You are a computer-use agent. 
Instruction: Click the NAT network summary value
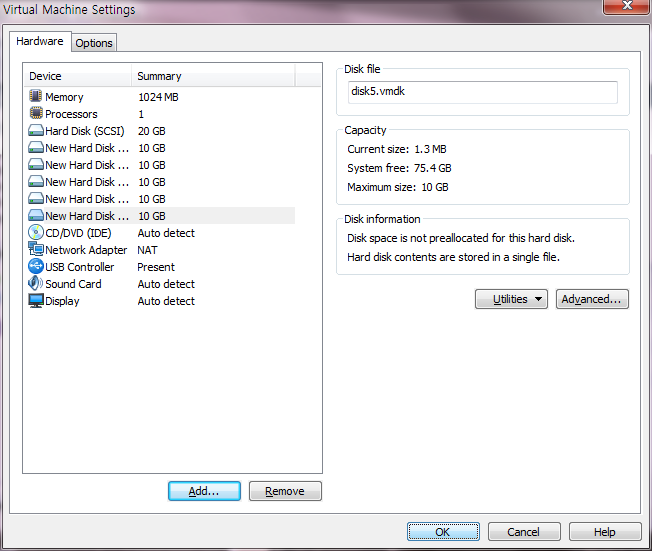[148, 250]
